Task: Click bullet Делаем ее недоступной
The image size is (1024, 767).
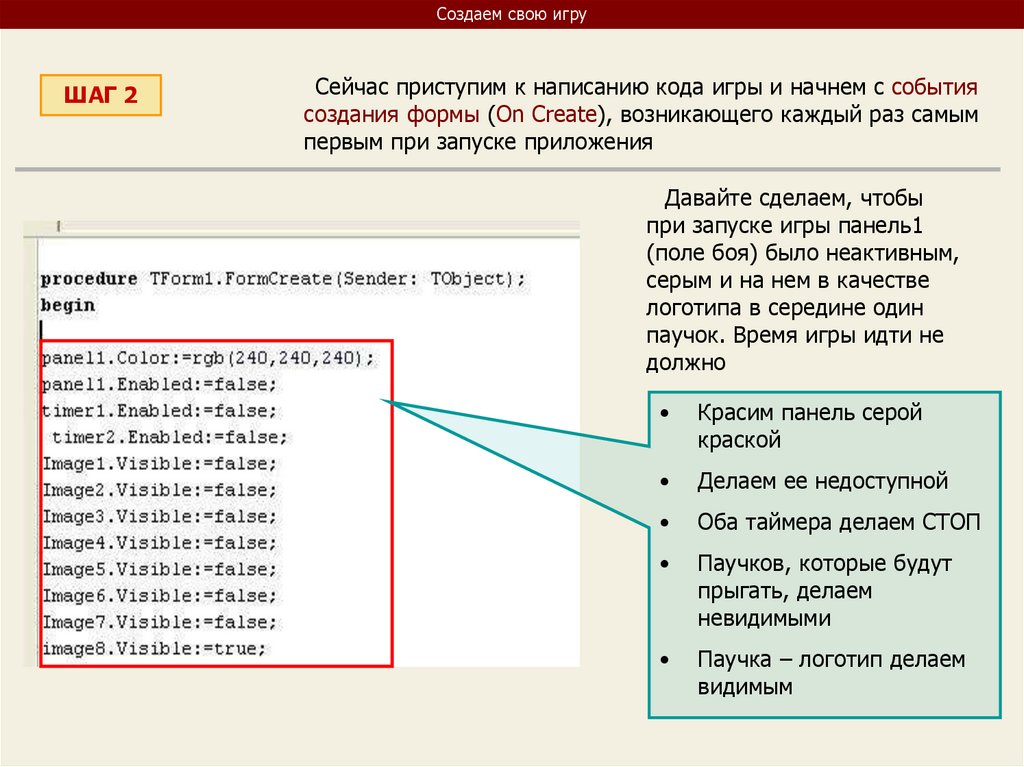Action: (822, 481)
